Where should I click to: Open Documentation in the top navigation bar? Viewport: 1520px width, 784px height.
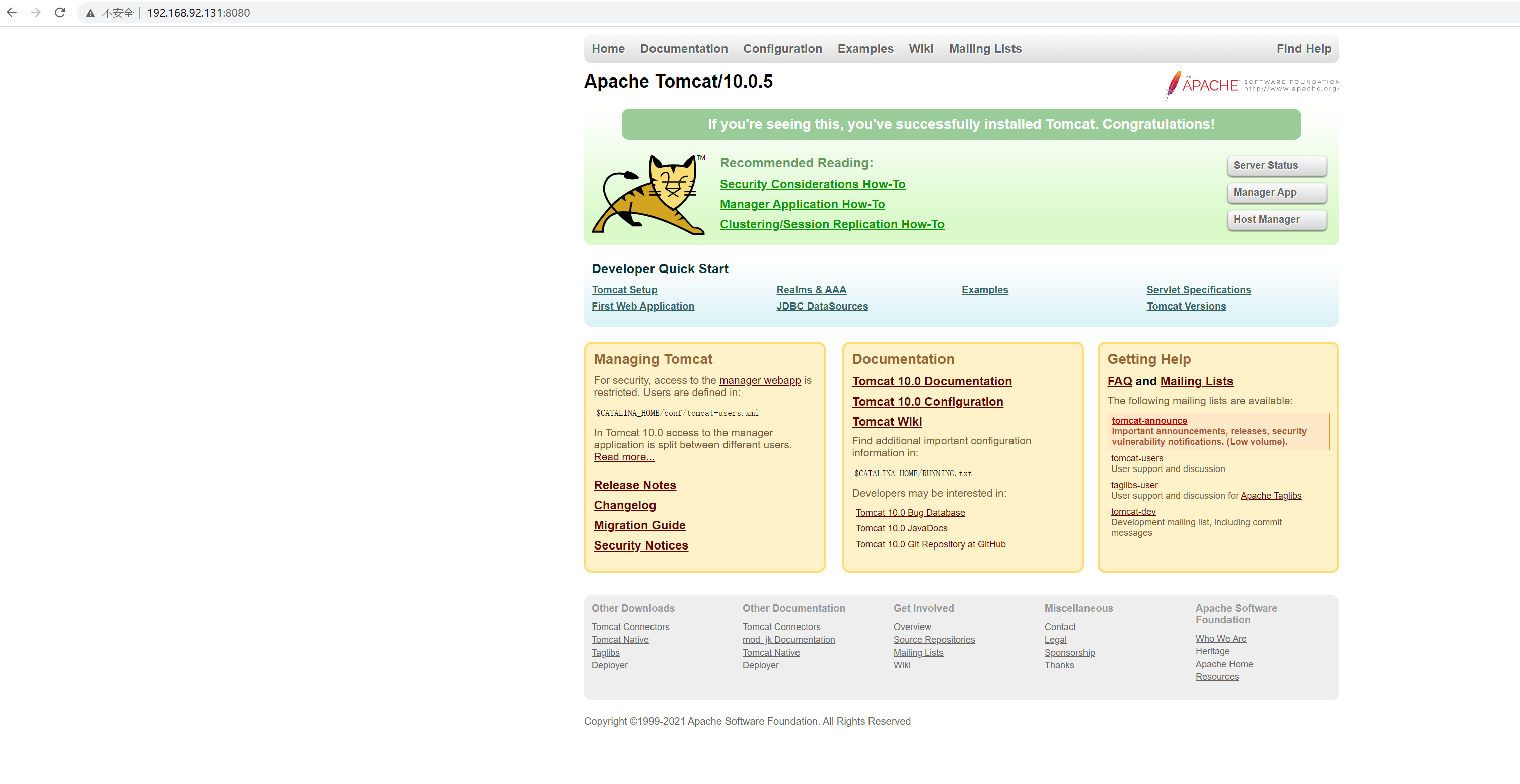(684, 49)
